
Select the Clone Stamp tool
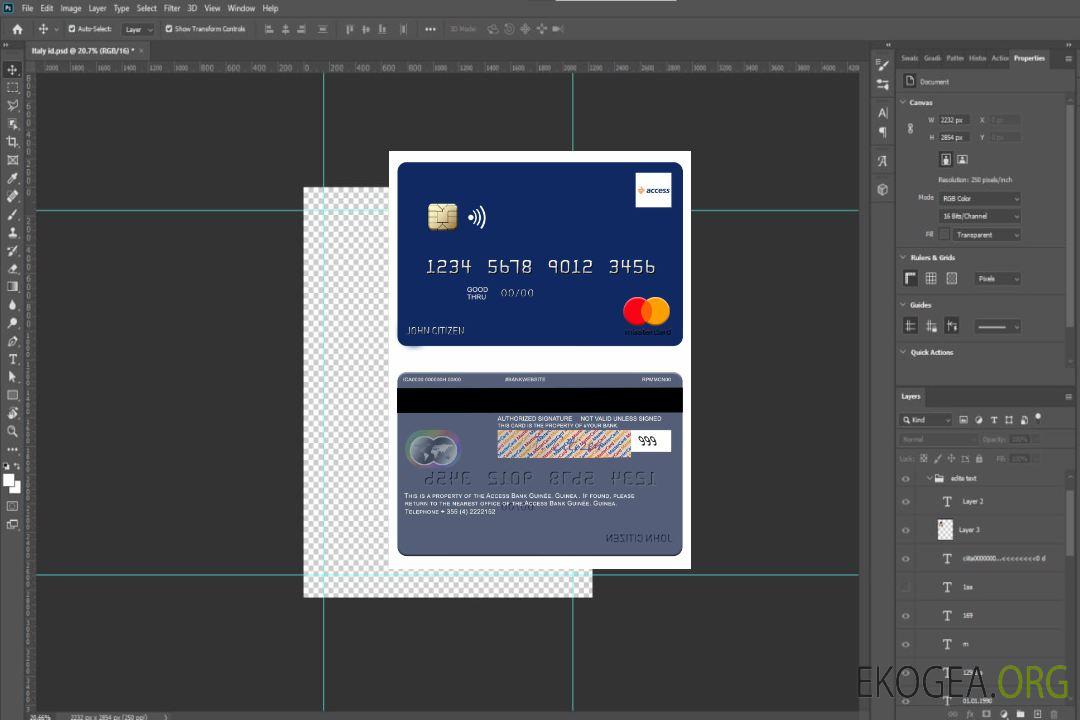(x=12, y=232)
